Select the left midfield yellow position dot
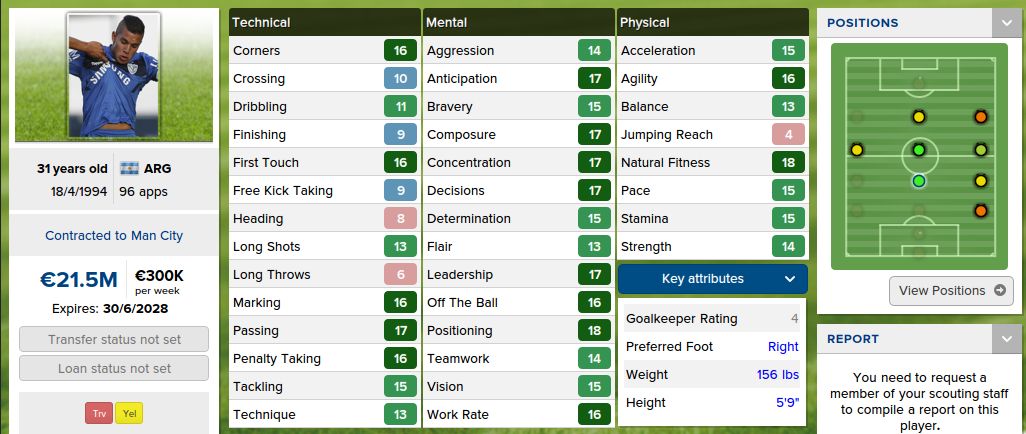Image resolution: width=1026 pixels, height=434 pixels. (x=857, y=150)
